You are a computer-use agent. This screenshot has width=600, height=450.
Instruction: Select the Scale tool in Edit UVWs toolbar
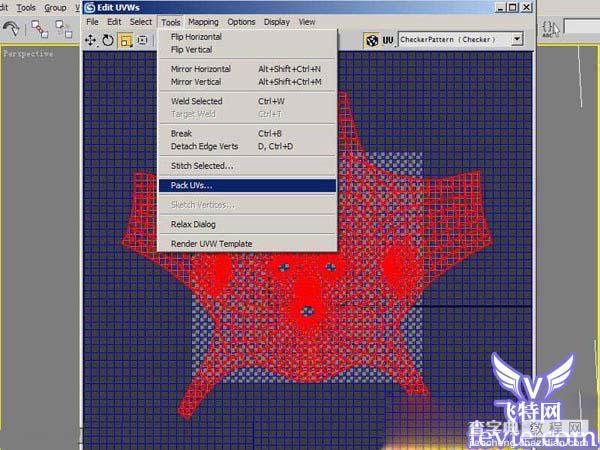point(125,40)
